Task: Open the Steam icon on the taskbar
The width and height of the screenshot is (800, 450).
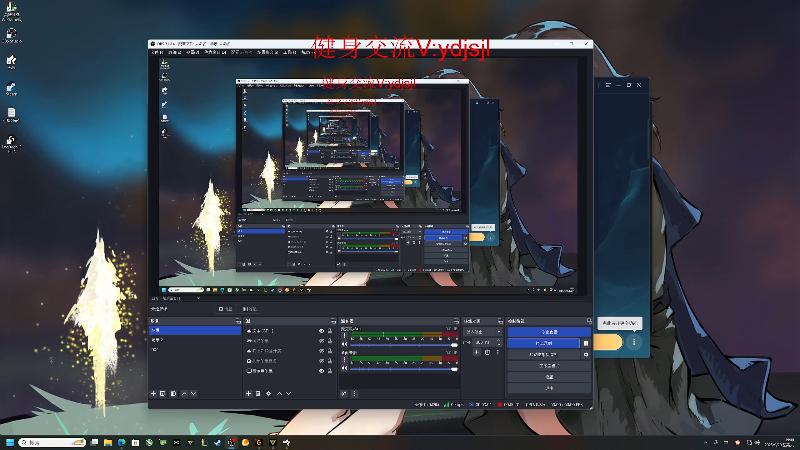Action: [x=218, y=442]
